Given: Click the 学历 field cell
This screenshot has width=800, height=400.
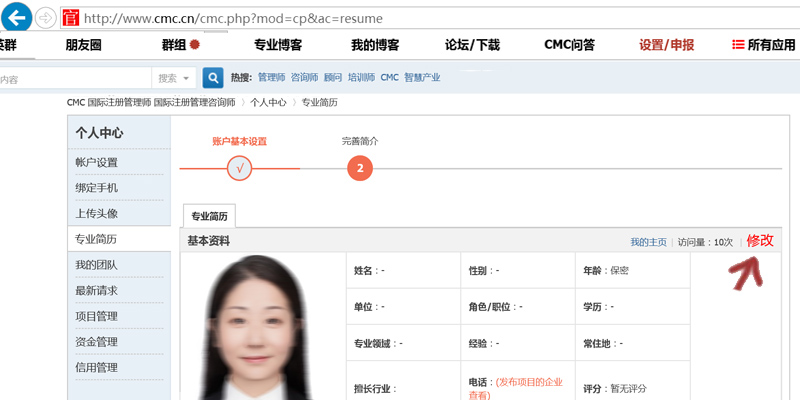Looking at the screenshot, I should (x=633, y=307).
